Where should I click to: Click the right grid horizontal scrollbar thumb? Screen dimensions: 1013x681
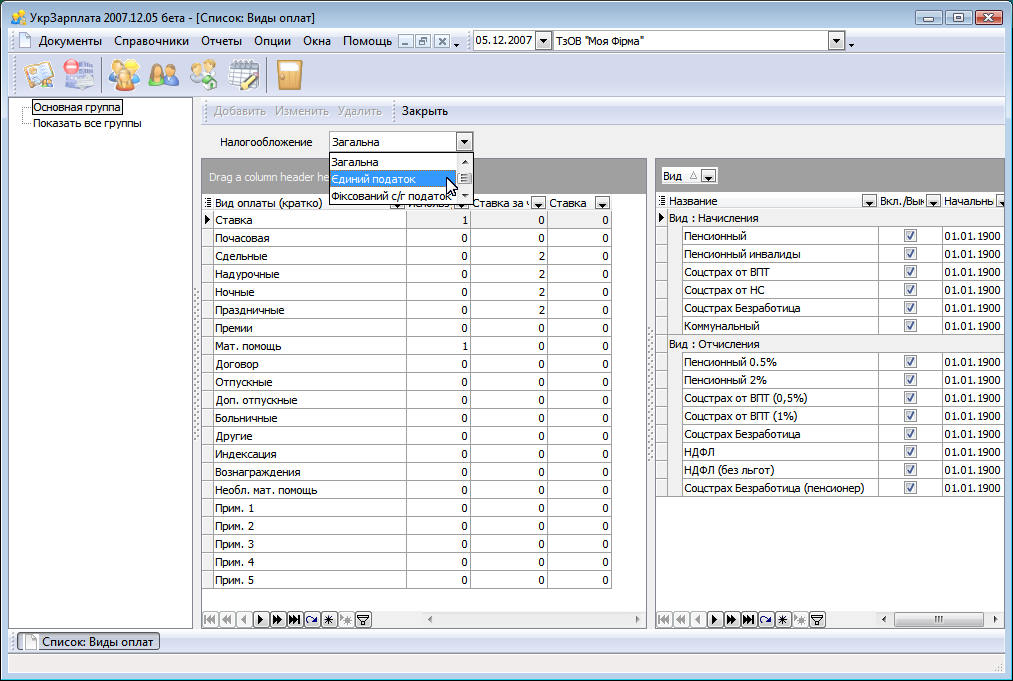938,620
